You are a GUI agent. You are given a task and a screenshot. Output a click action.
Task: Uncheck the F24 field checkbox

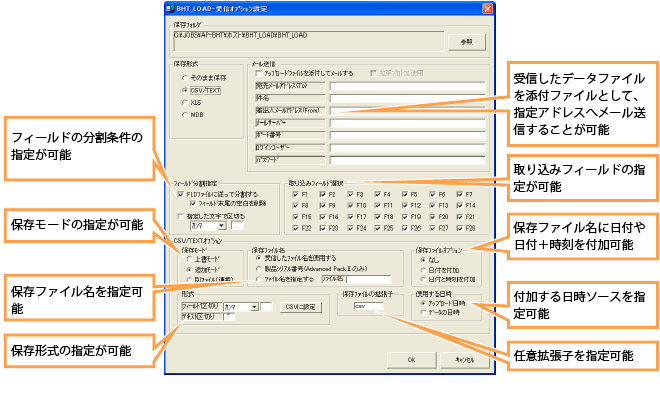coord(350,228)
